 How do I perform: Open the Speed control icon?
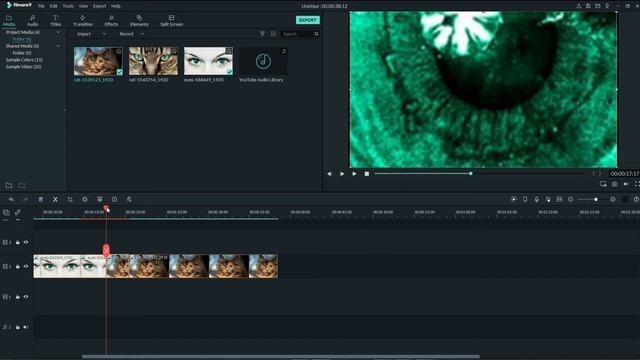tap(85, 199)
